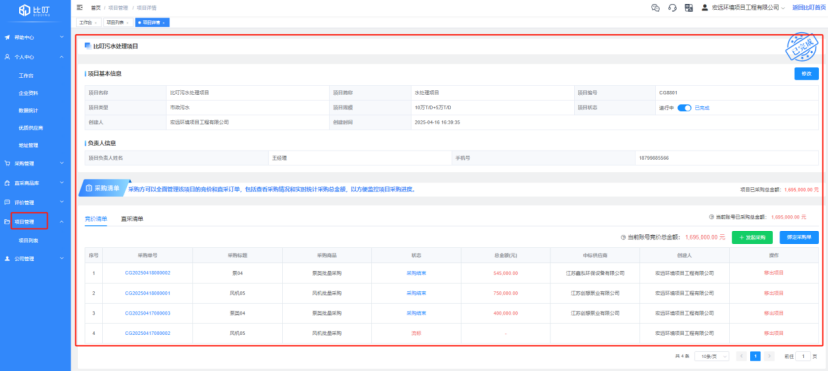Click the 比叮 logo in sidebar
829x372 pixels.
click(x=35, y=10)
